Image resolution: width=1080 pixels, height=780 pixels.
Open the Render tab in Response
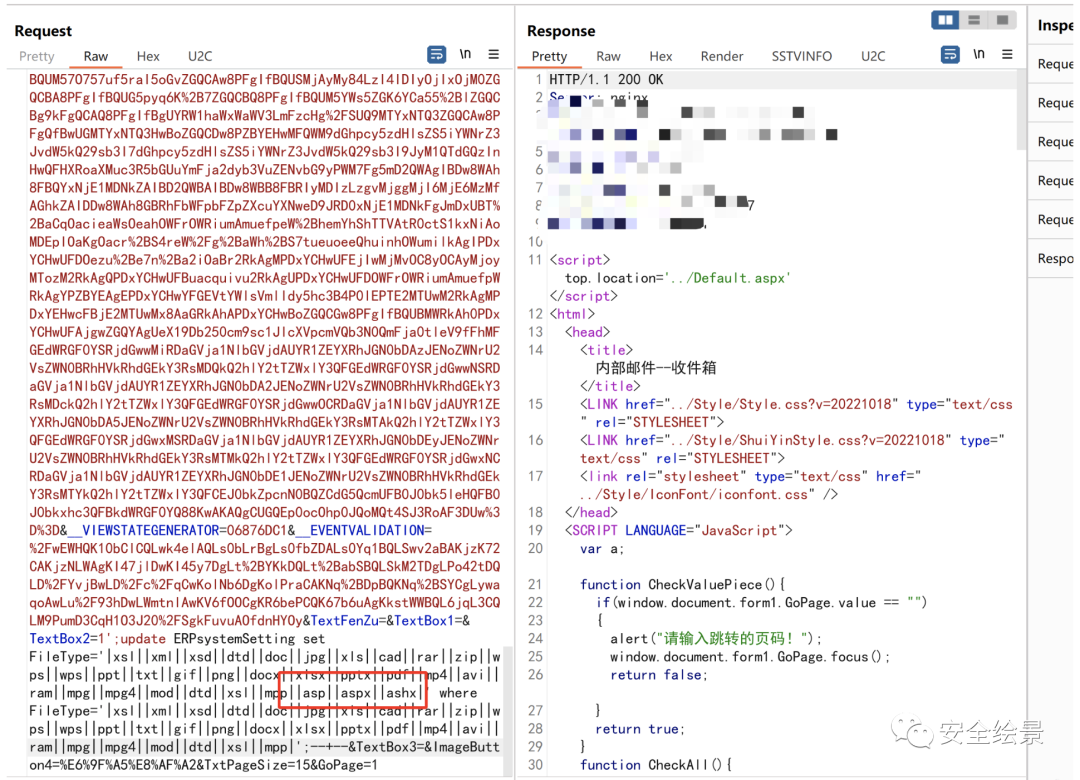(x=722, y=57)
